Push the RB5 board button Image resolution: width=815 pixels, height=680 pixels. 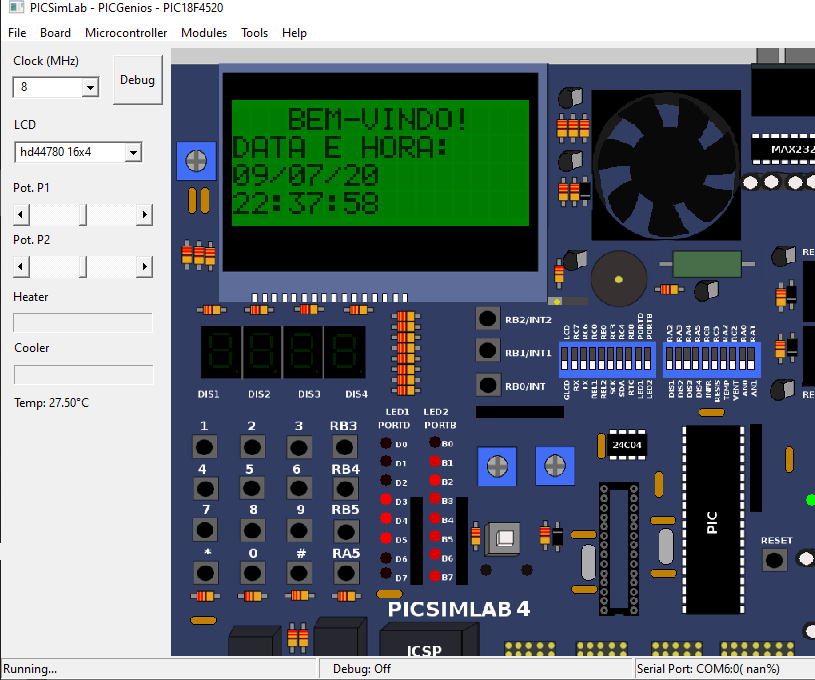point(346,531)
